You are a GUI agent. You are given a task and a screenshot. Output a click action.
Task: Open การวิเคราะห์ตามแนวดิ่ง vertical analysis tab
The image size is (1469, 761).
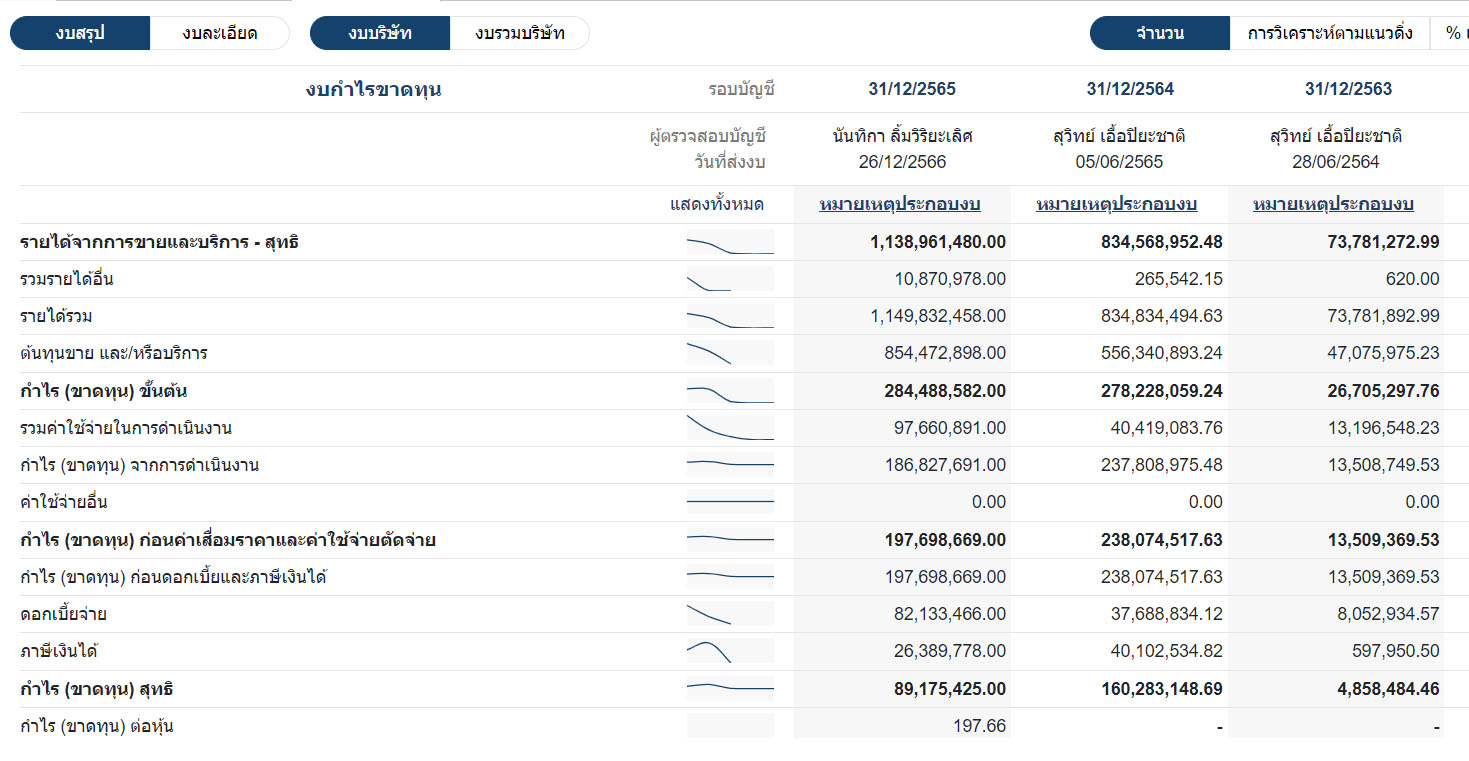coord(1329,33)
